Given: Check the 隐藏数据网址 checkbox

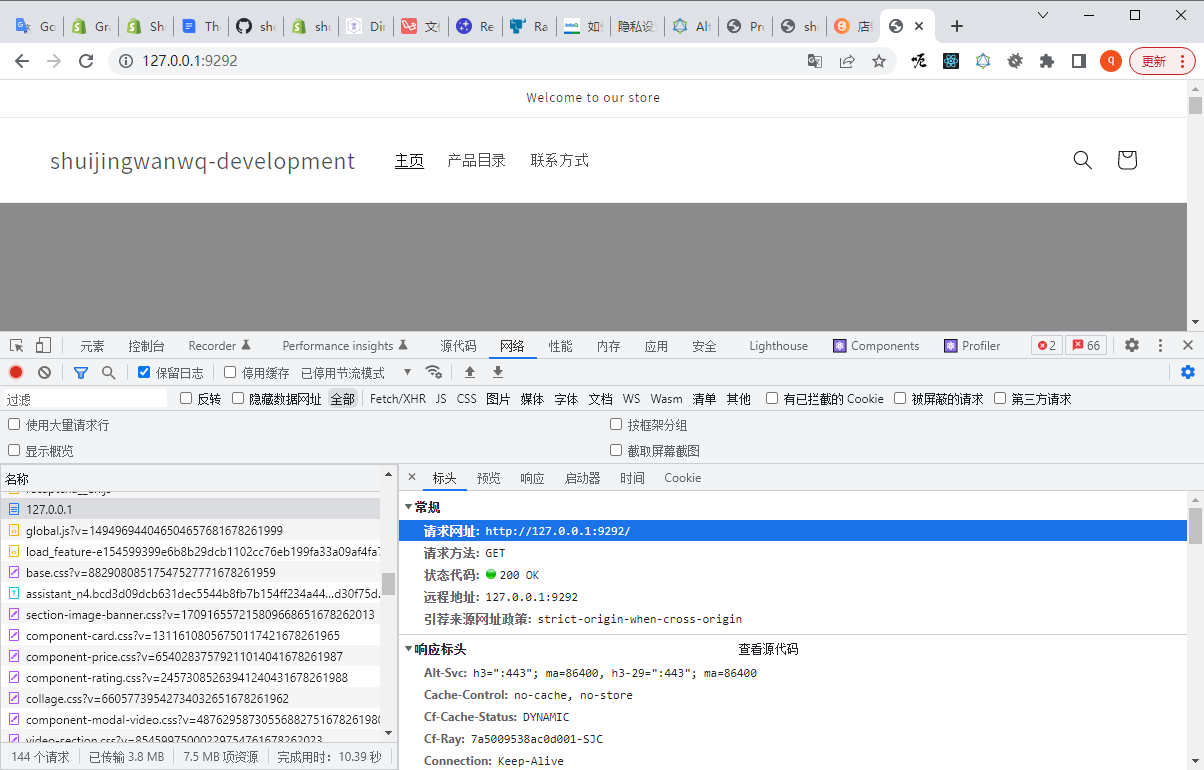Looking at the screenshot, I should coord(238,398).
